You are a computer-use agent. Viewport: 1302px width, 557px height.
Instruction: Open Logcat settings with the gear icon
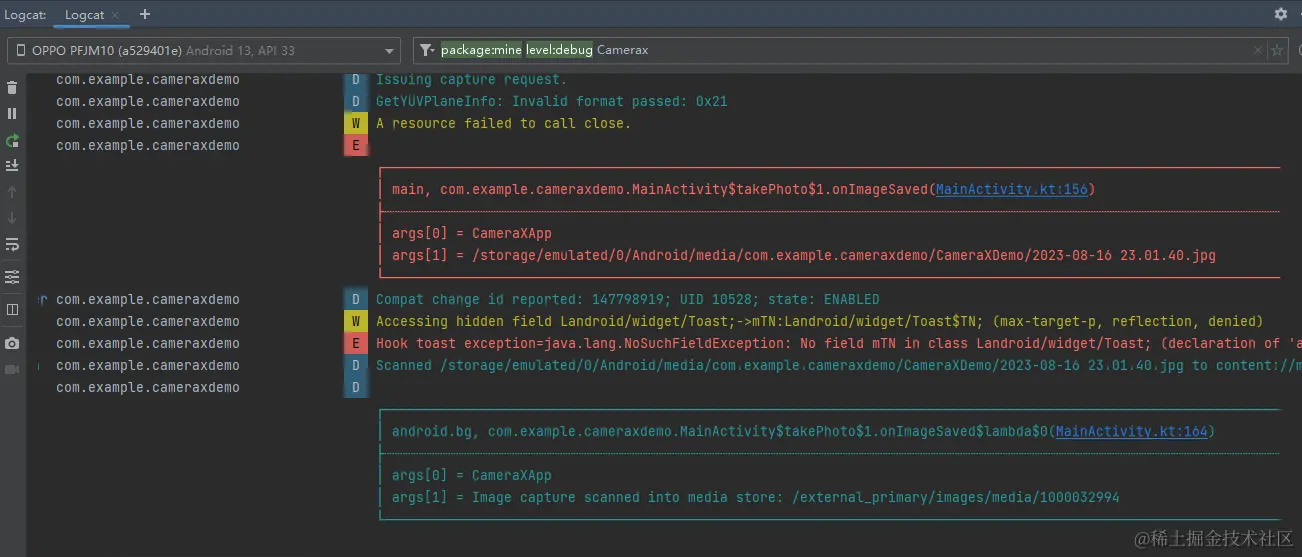point(1280,14)
